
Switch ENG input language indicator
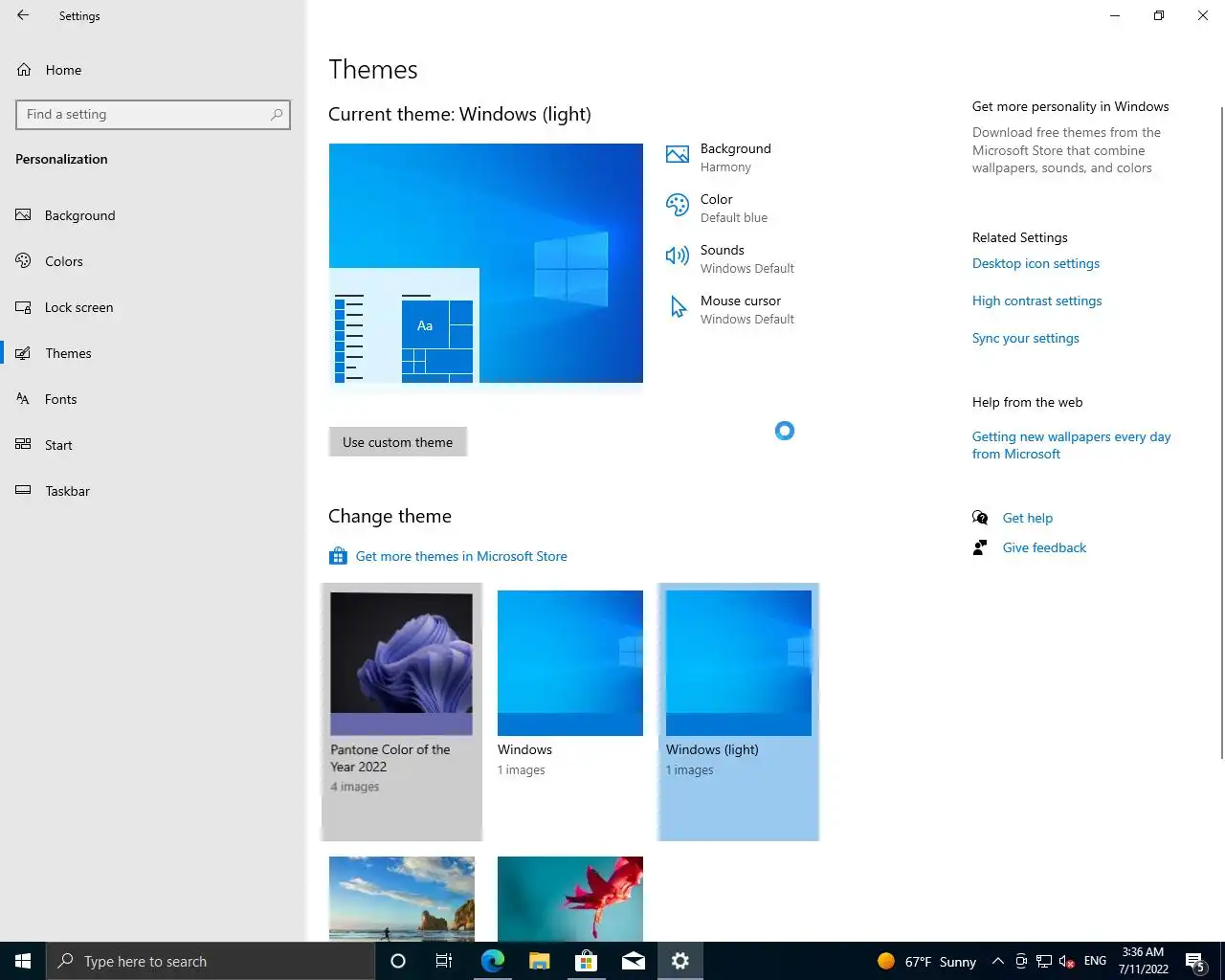(1095, 961)
